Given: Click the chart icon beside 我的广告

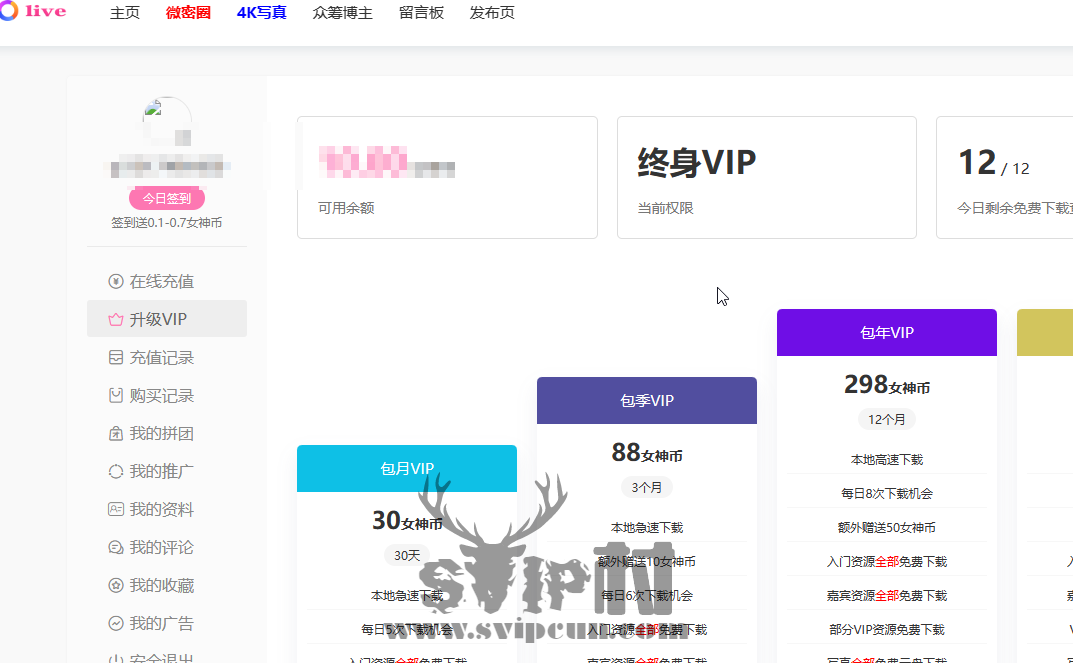Looking at the screenshot, I should pos(116,623).
